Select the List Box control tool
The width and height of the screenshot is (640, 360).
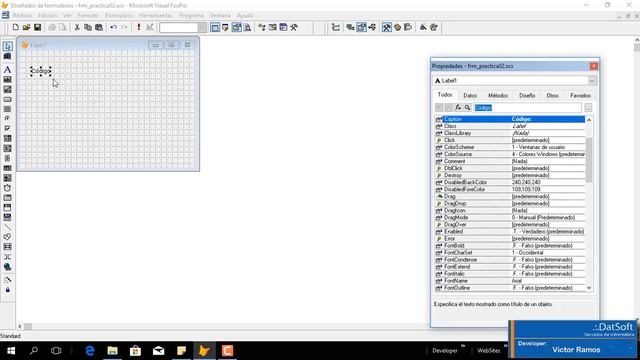pyautogui.click(x=7, y=148)
